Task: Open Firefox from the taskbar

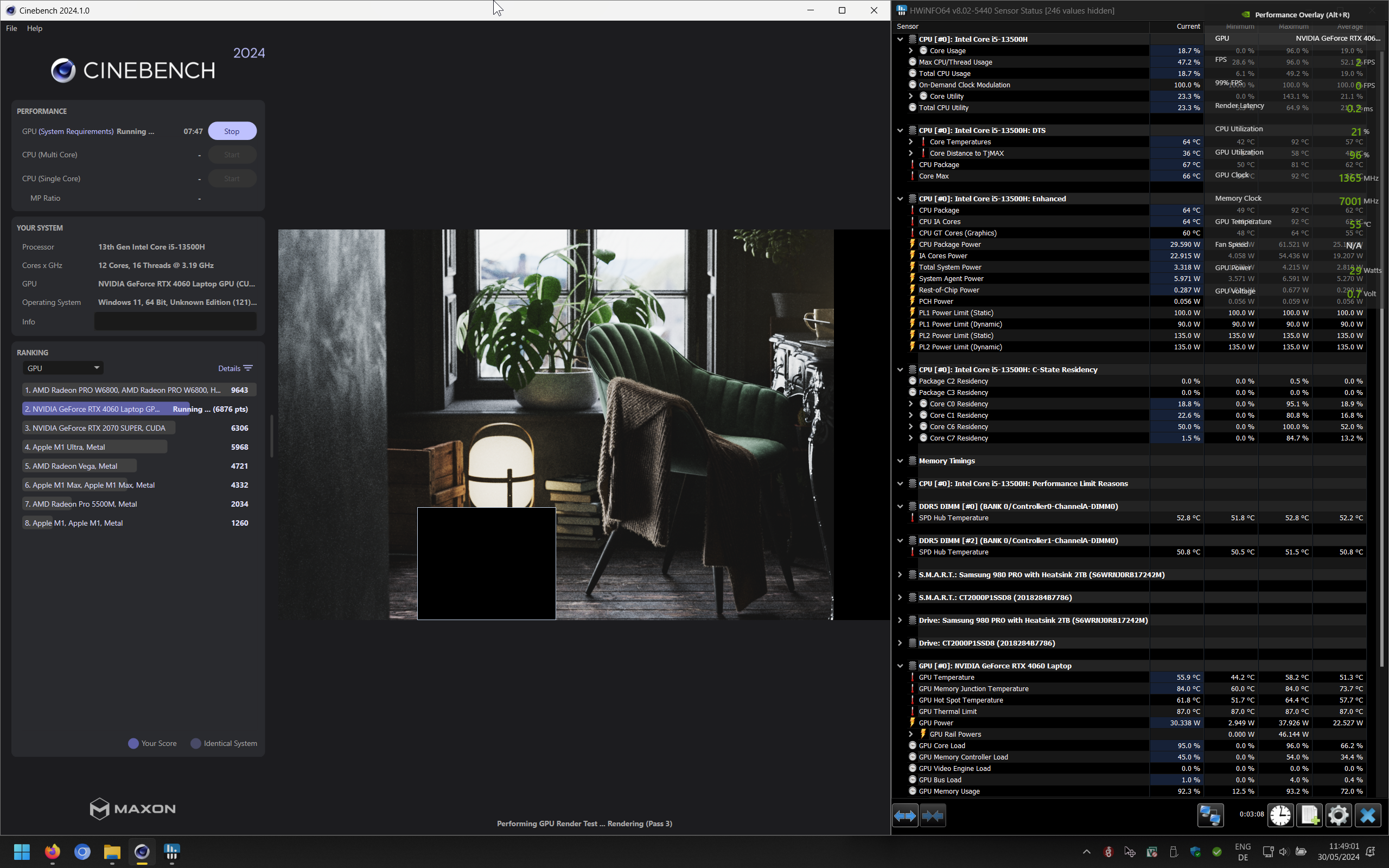Action: click(x=52, y=851)
